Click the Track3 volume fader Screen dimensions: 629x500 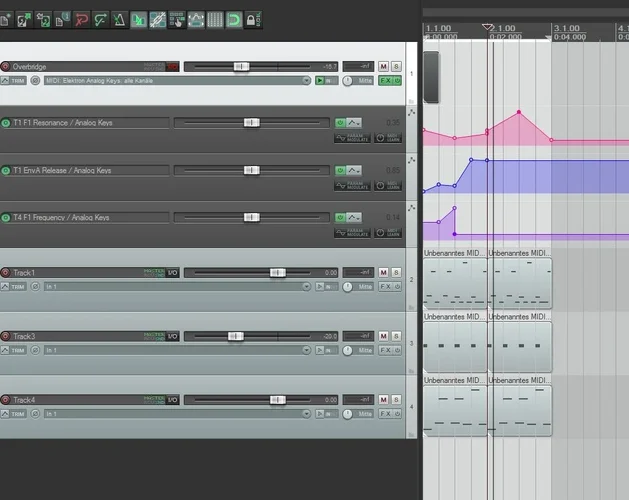tap(234, 337)
